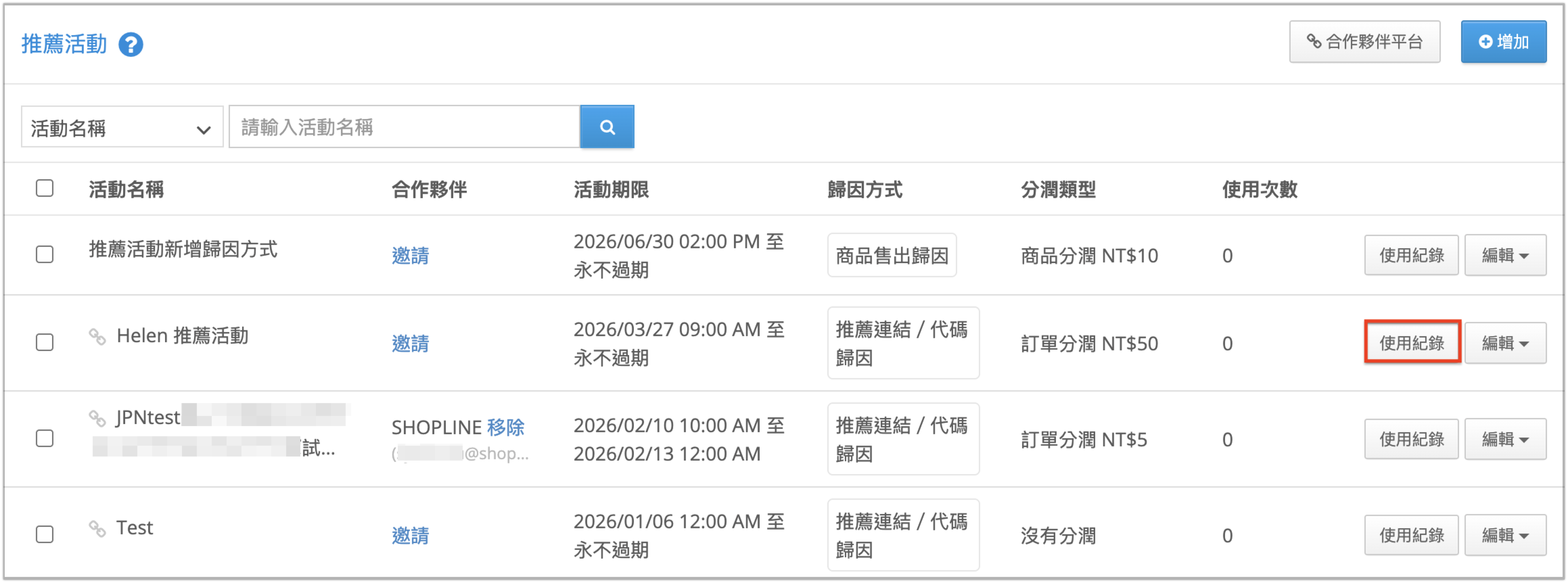Click 沒有分潤 cell in Test row

(x=1059, y=536)
